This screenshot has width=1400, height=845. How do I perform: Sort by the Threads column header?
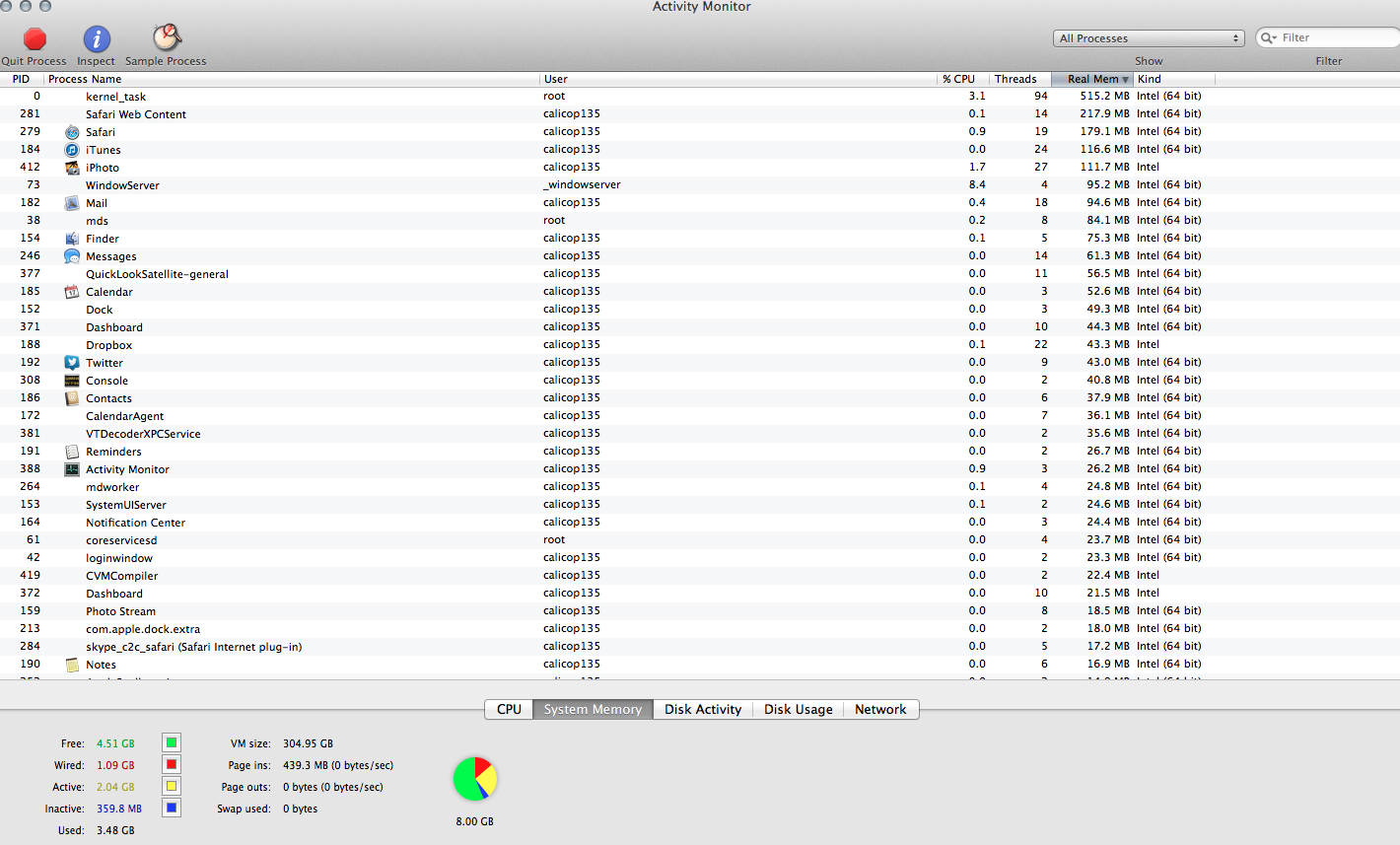point(1020,79)
